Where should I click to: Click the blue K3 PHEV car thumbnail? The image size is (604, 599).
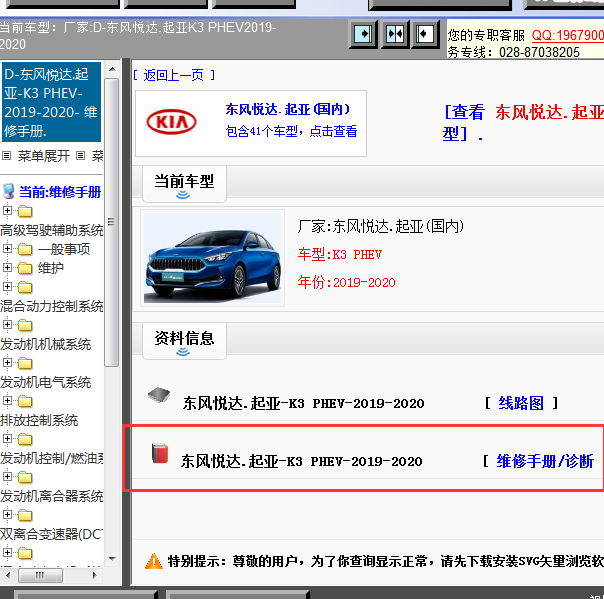[x=212, y=258]
